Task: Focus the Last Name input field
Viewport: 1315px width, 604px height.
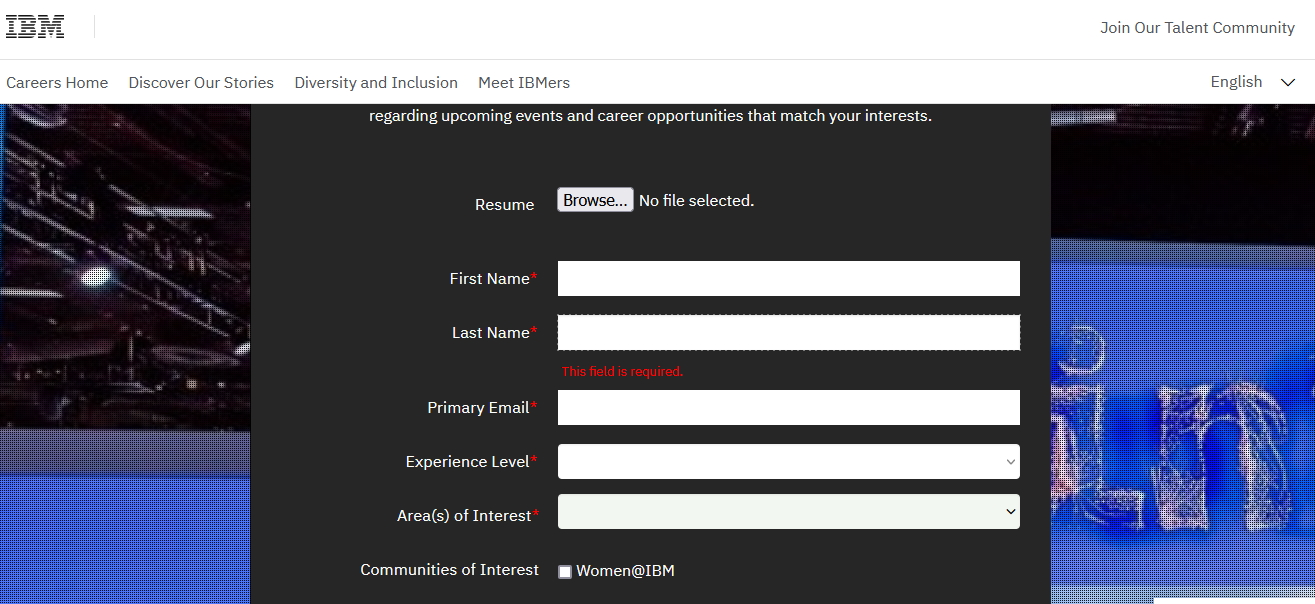Action: point(788,332)
